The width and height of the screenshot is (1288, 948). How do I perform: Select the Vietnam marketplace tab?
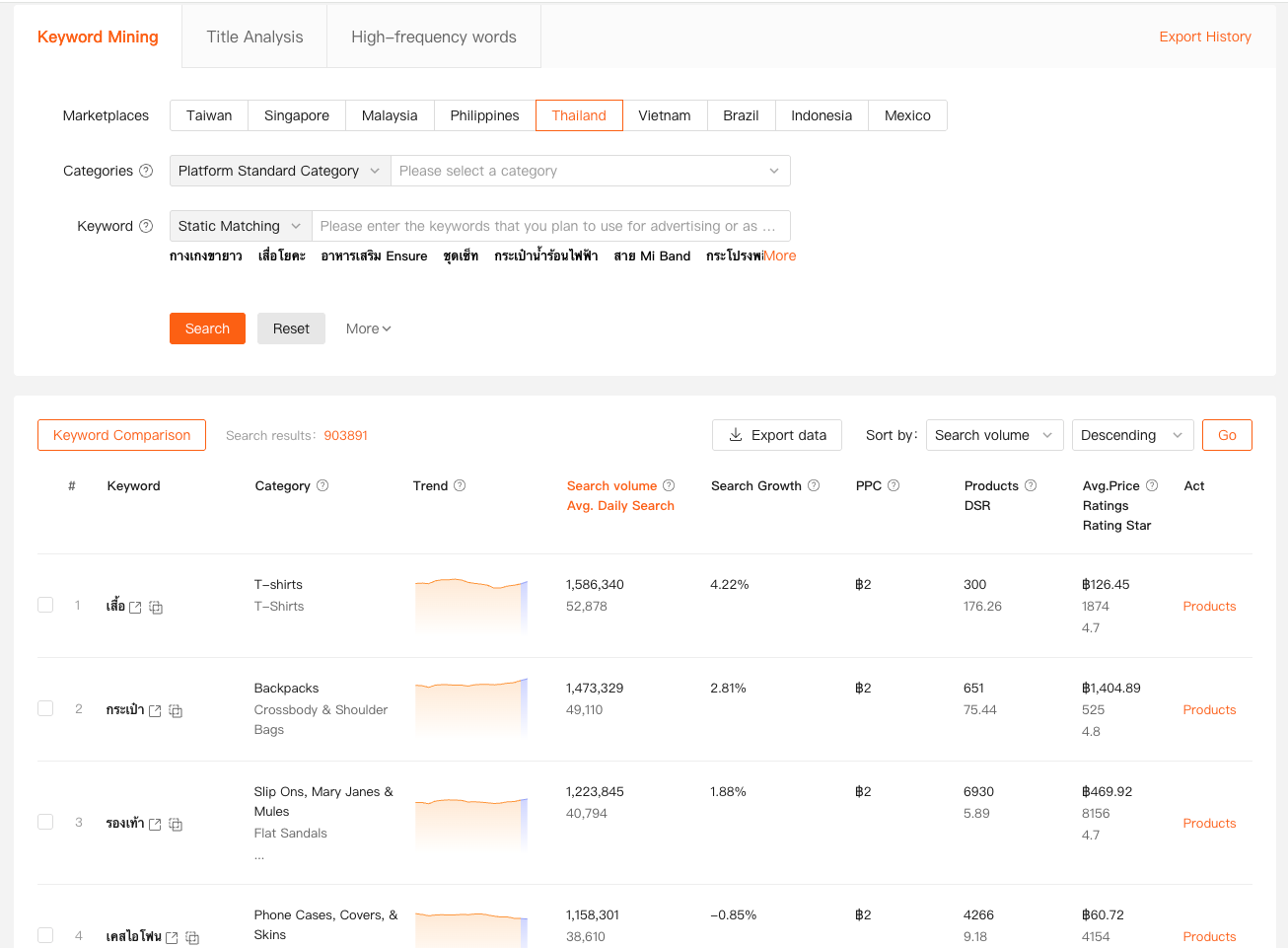(x=664, y=115)
